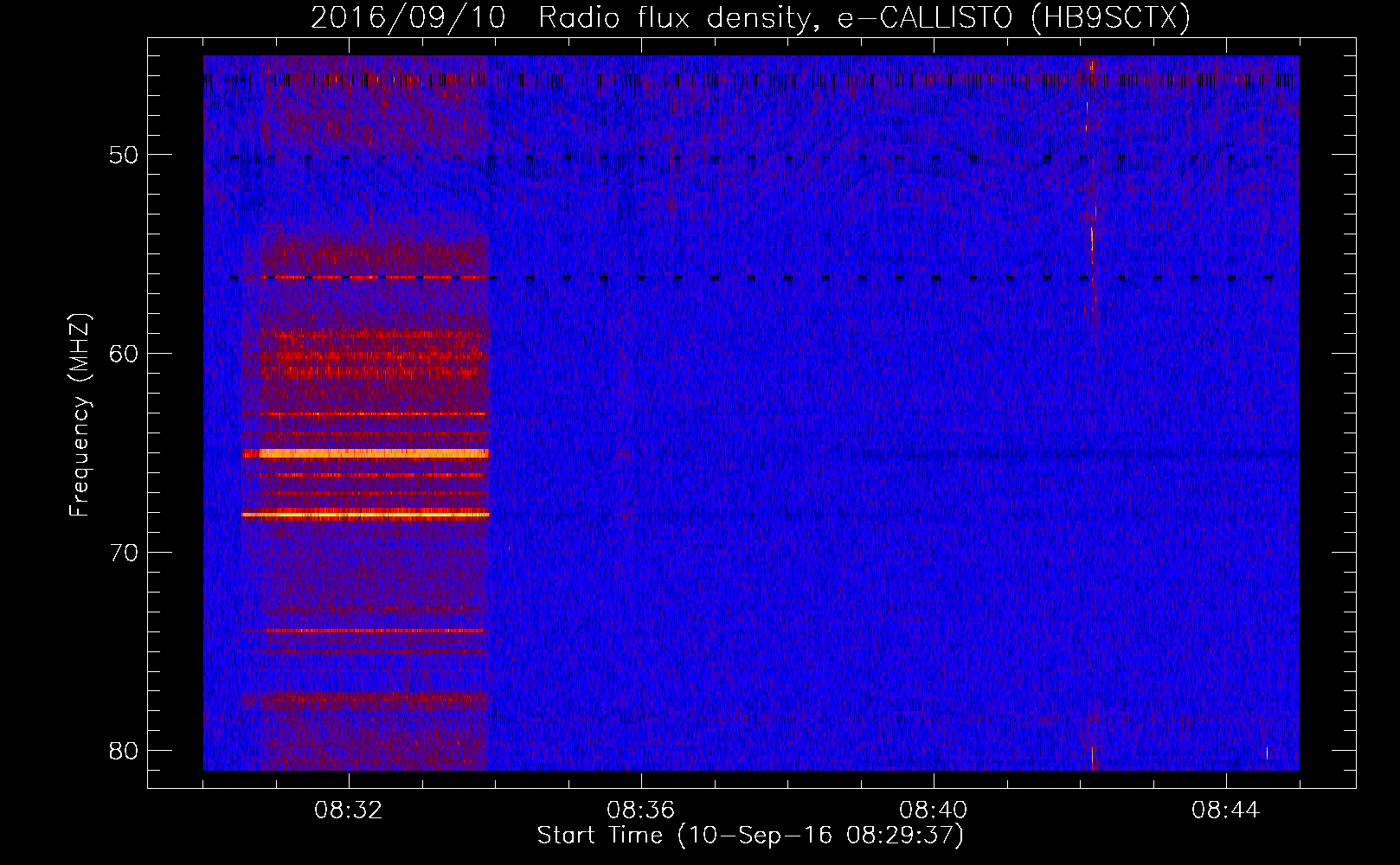
Task: Click the bright yellow 68 MHz emission band
Action: [366, 515]
